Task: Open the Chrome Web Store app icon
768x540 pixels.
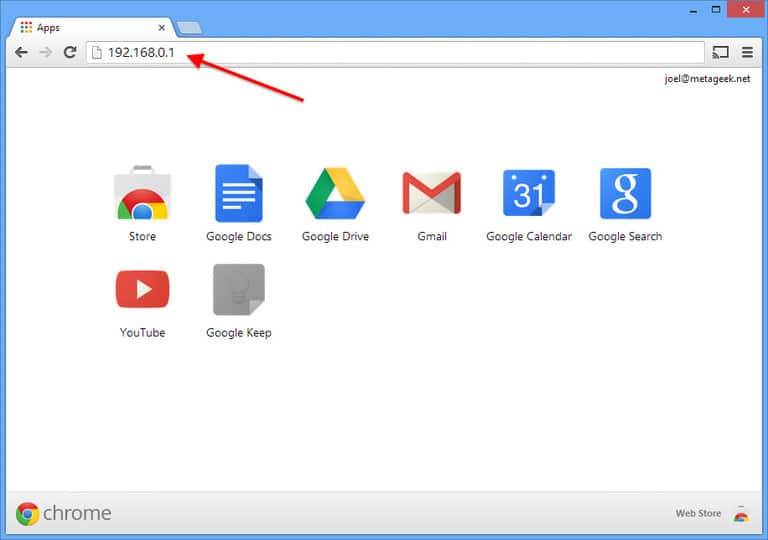Action: tap(142, 194)
